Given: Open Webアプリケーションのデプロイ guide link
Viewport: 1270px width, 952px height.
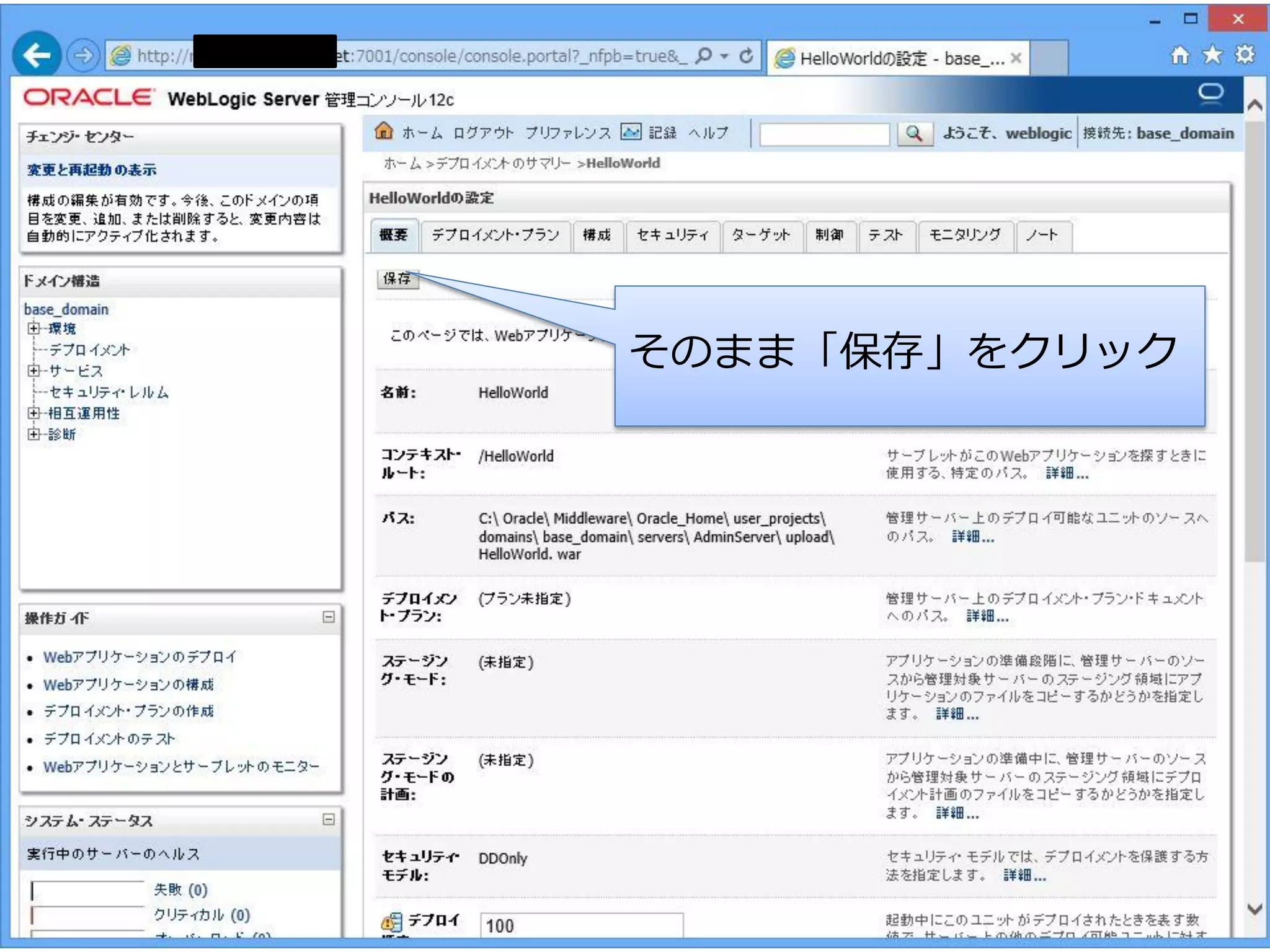Looking at the screenshot, I should (140, 657).
